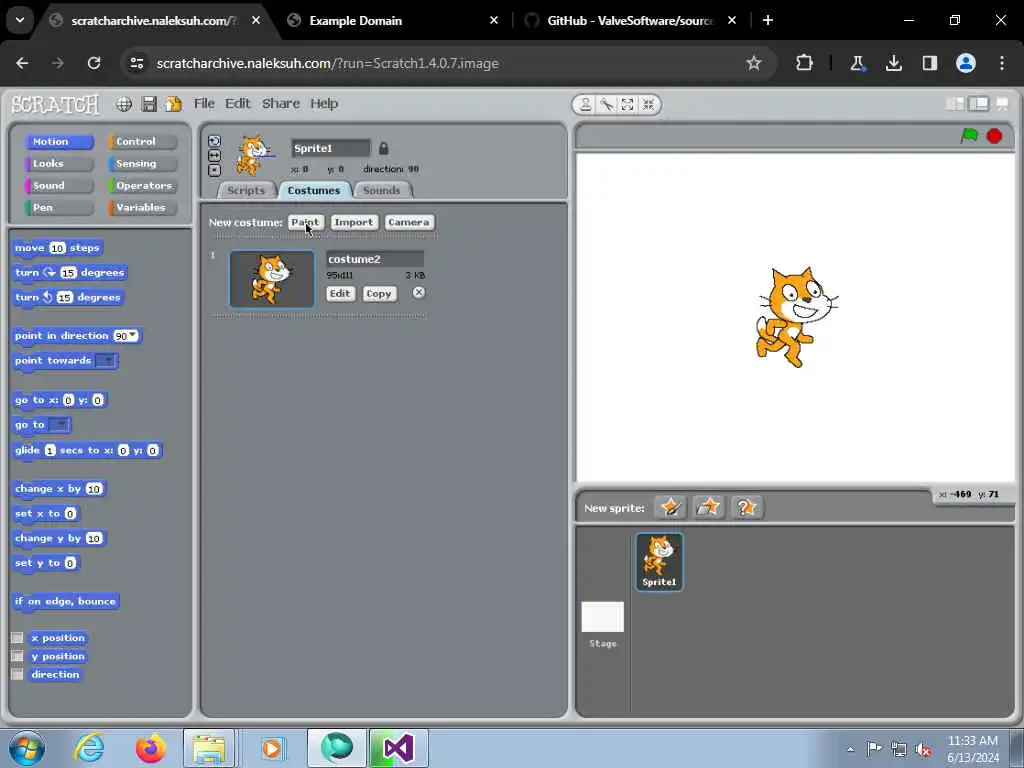
Task: Open the go to target dropdown
Action: (x=59, y=425)
